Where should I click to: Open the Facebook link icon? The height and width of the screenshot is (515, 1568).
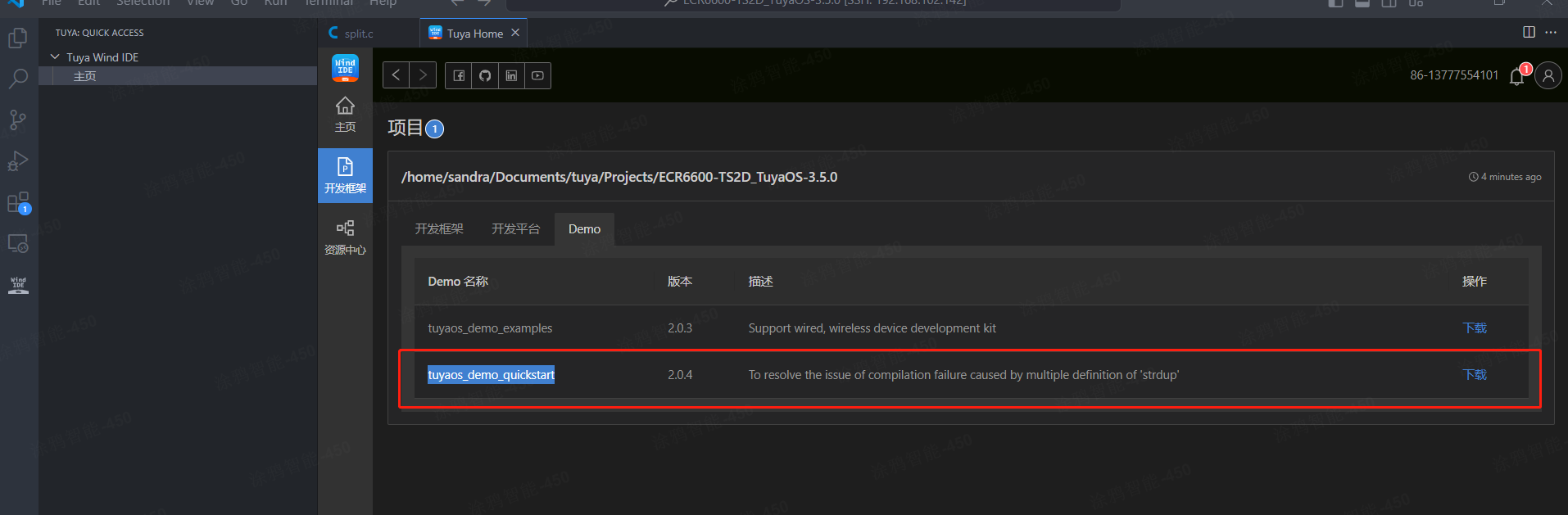pyautogui.click(x=459, y=75)
